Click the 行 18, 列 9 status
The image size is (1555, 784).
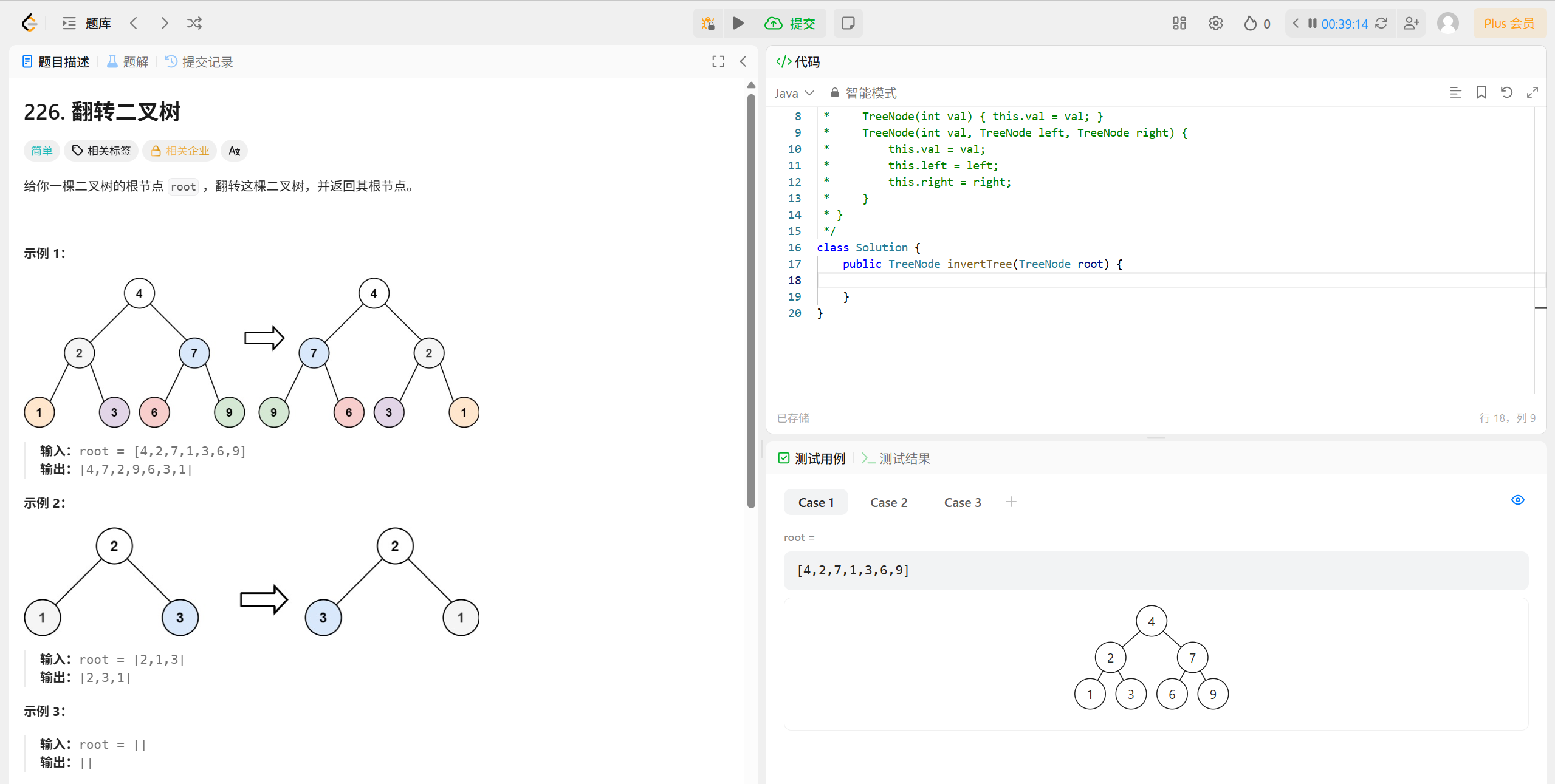[x=1507, y=418]
